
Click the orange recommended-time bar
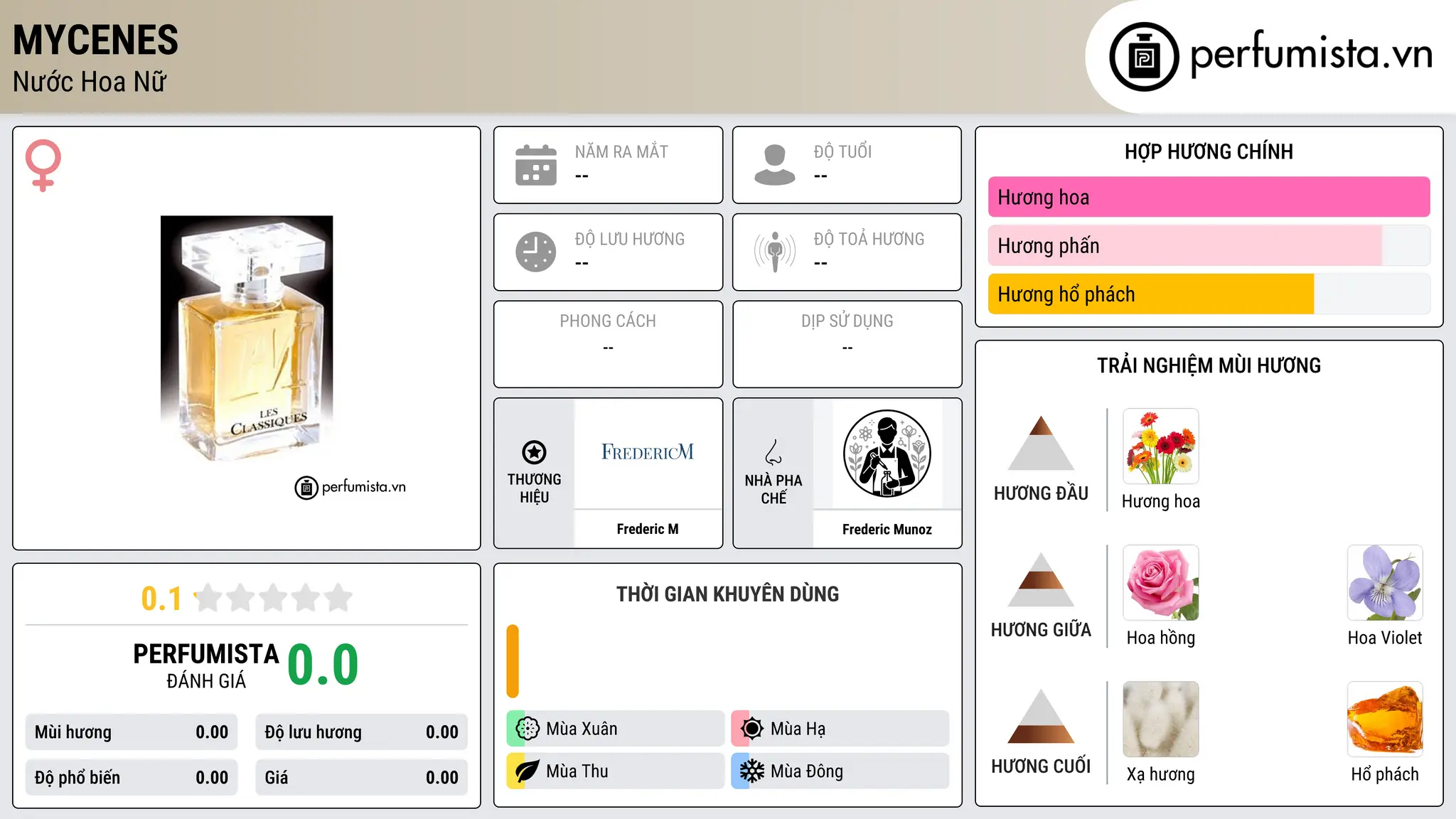(x=513, y=661)
